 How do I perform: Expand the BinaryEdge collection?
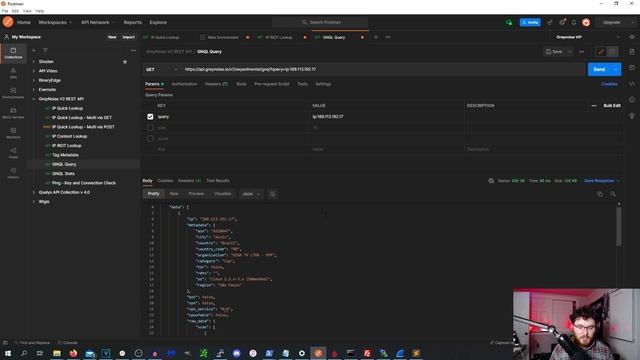tap(34, 80)
